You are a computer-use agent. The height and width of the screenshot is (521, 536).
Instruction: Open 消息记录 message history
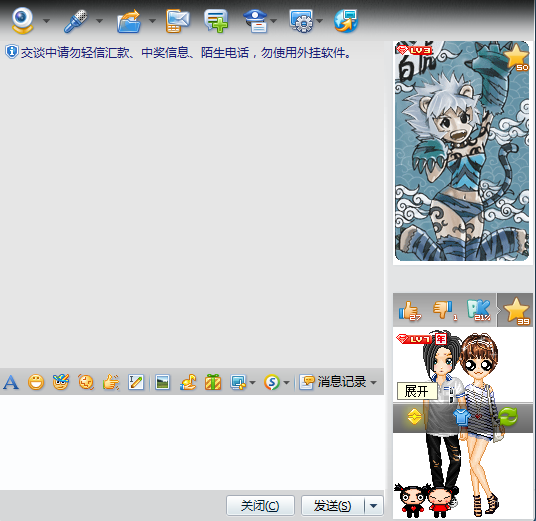333,382
